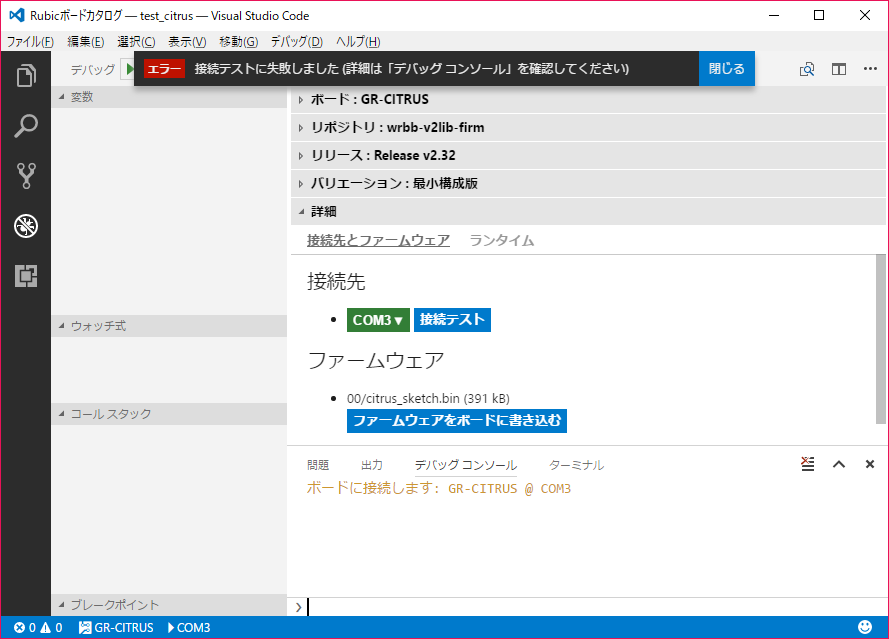Open the Explorer view in activity bar
The image size is (889, 639).
click(x=26, y=75)
